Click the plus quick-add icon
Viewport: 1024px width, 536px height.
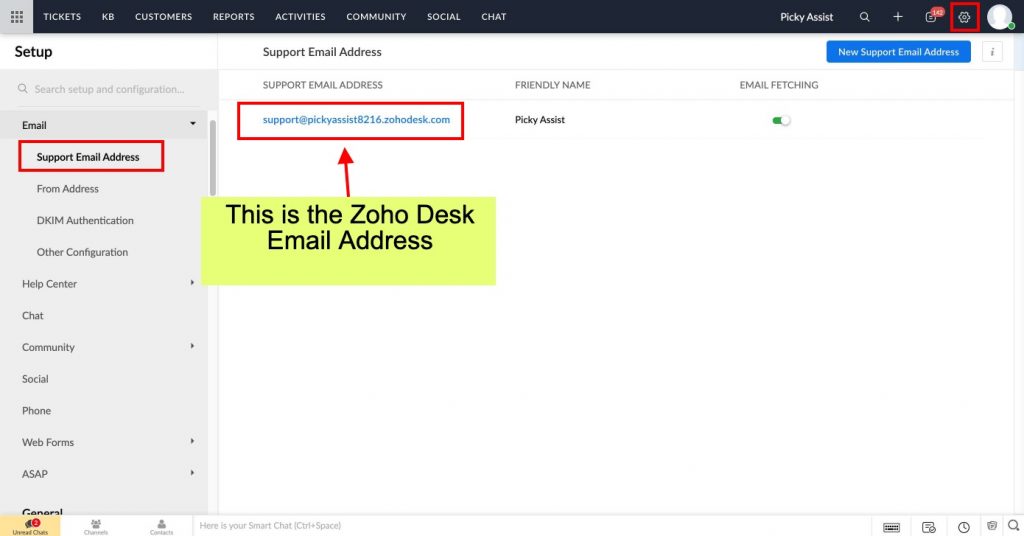[x=897, y=17]
